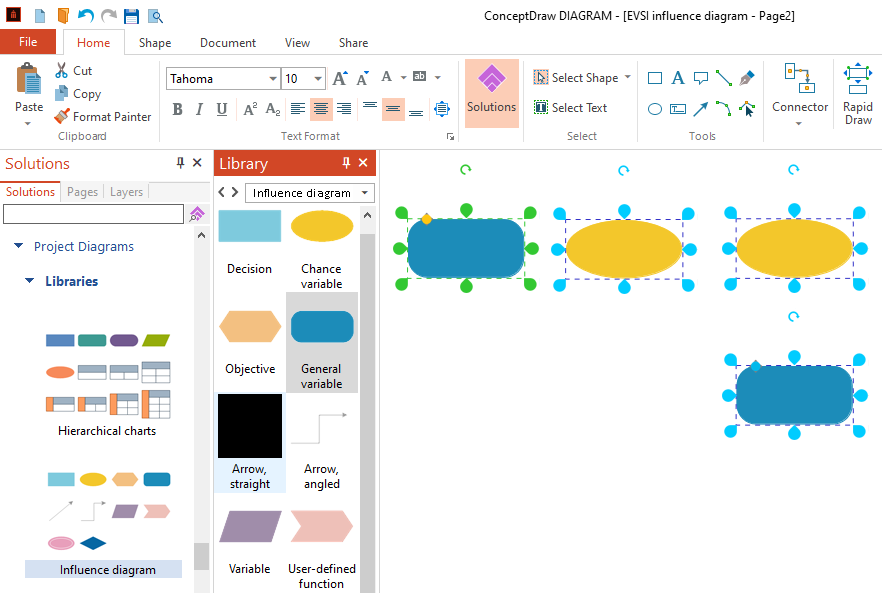This screenshot has height=593, width=882.
Task: Save the document with floppy disk icon
Action: 131,16
